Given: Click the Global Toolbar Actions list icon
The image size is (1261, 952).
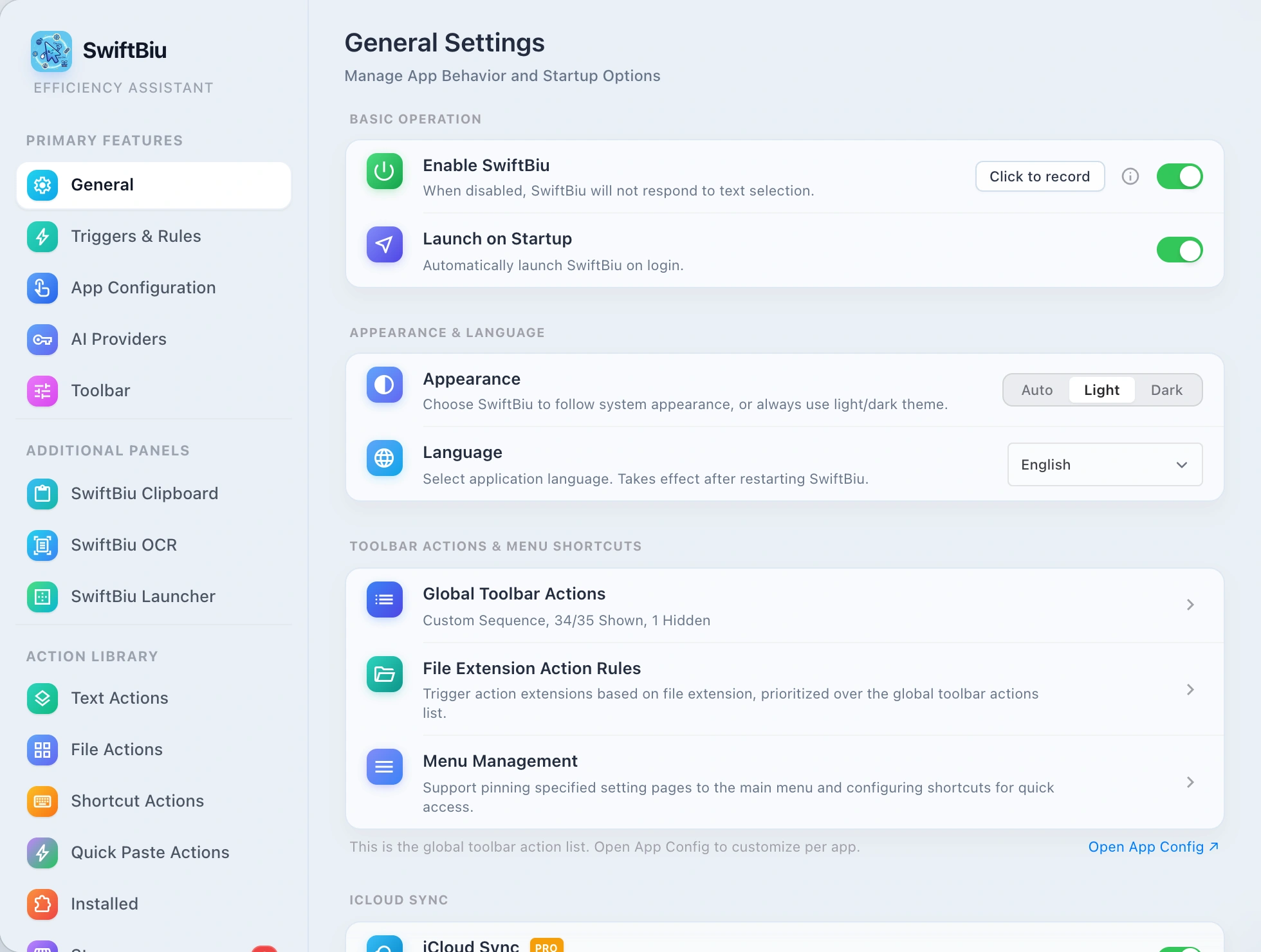Looking at the screenshot, I should click(x=385, y=600).
